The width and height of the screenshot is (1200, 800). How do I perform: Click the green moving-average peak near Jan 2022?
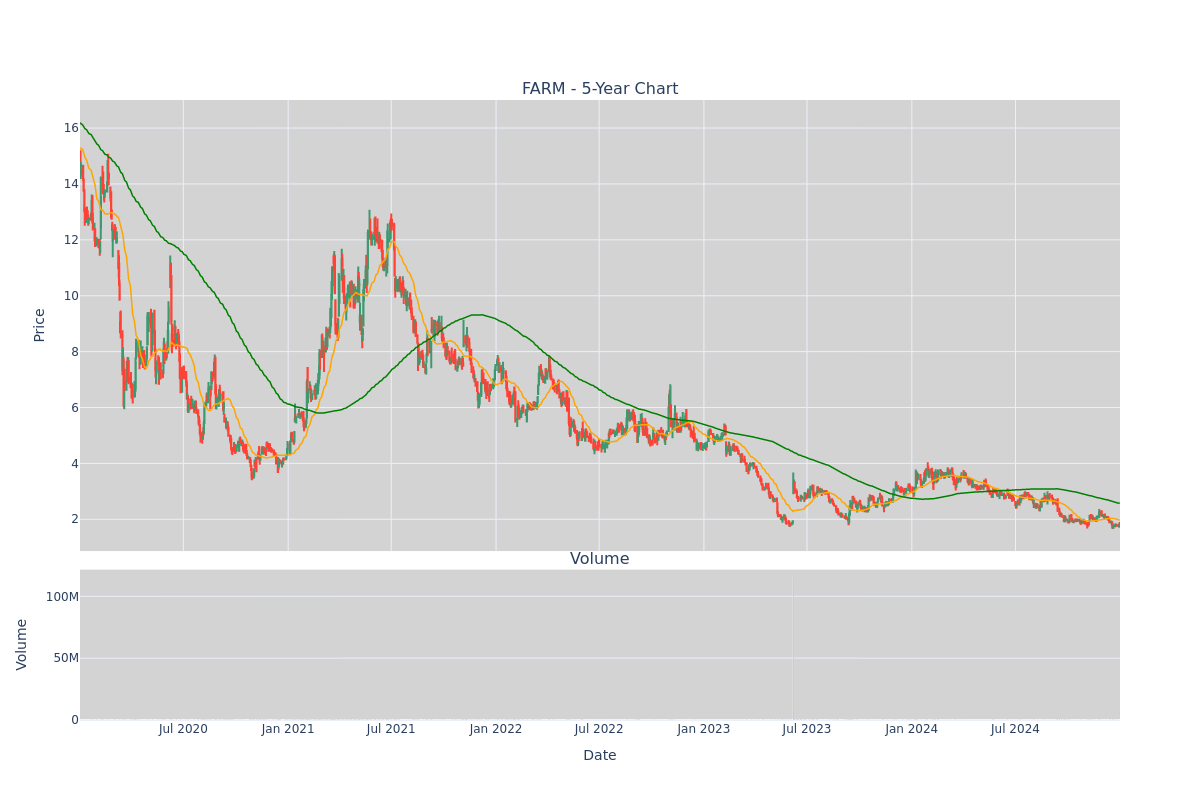[478, 315]
